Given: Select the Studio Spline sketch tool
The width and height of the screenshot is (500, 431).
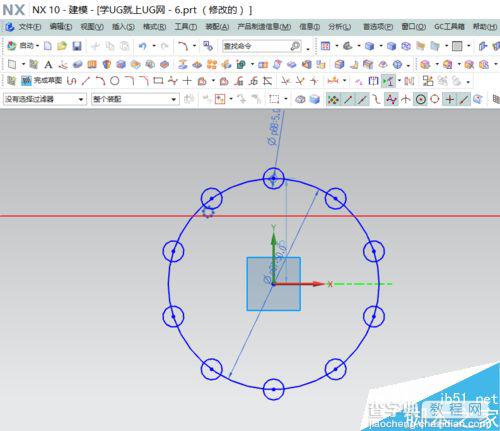Looking at the screenshot, I should pyautogui.click(x=173, y=81).
